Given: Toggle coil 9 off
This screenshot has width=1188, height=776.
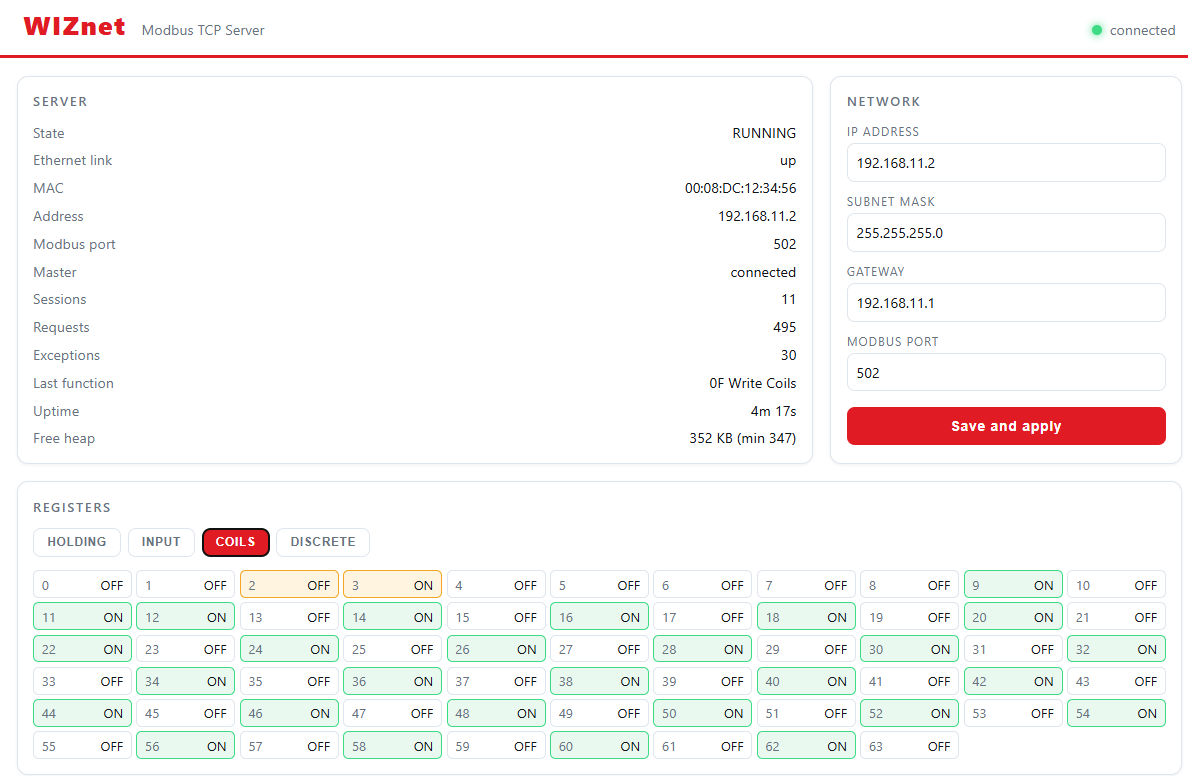Looking at the screenshot, I should coord(1013,585).
